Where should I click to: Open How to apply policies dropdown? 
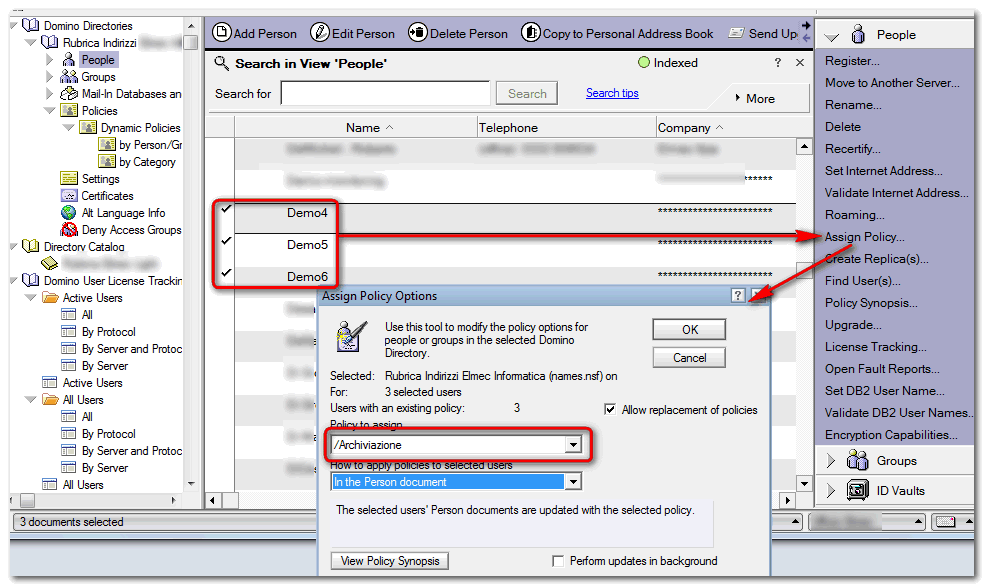572,482
